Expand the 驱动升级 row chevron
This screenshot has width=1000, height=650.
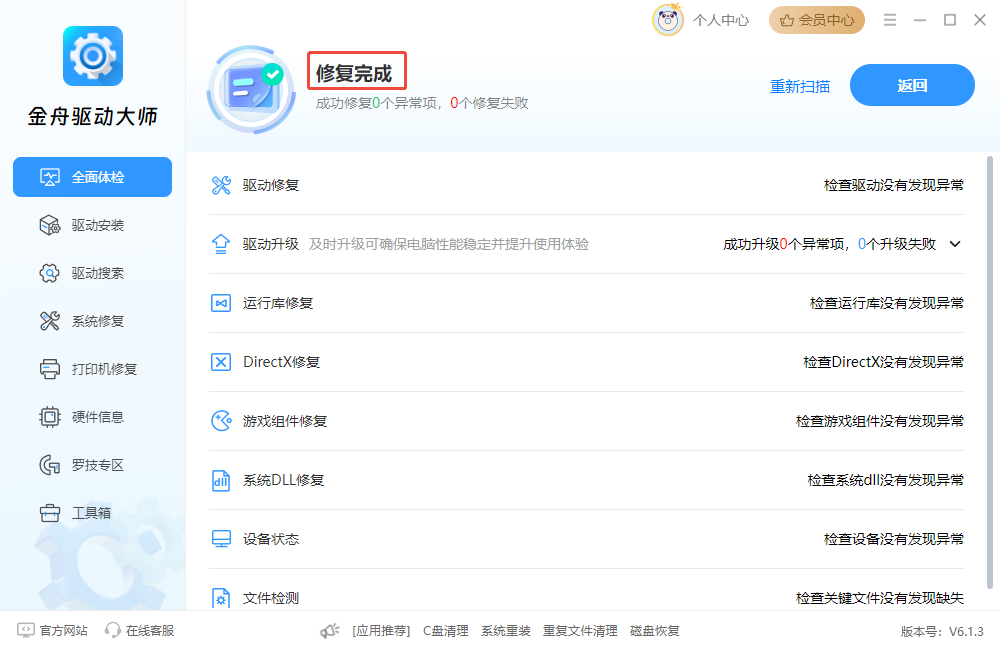coord(955,244)
